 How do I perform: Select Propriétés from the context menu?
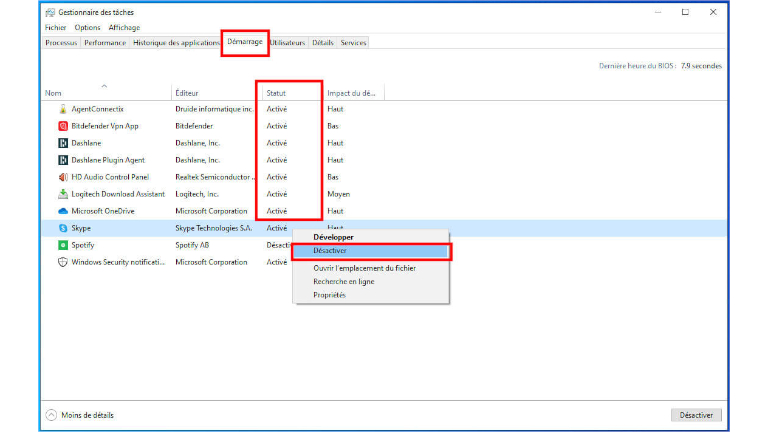pyautogui.click(x=329, y=295)
